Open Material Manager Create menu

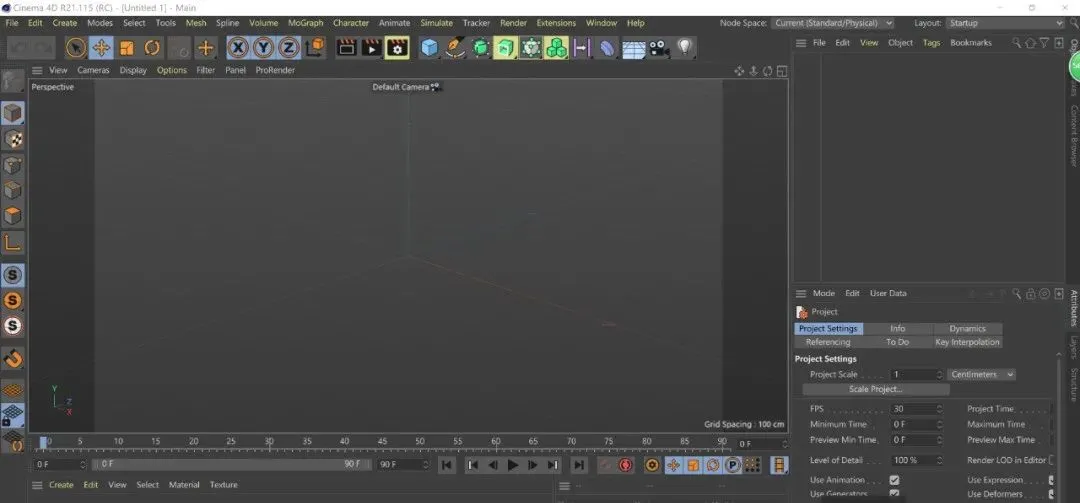point(61,485)
